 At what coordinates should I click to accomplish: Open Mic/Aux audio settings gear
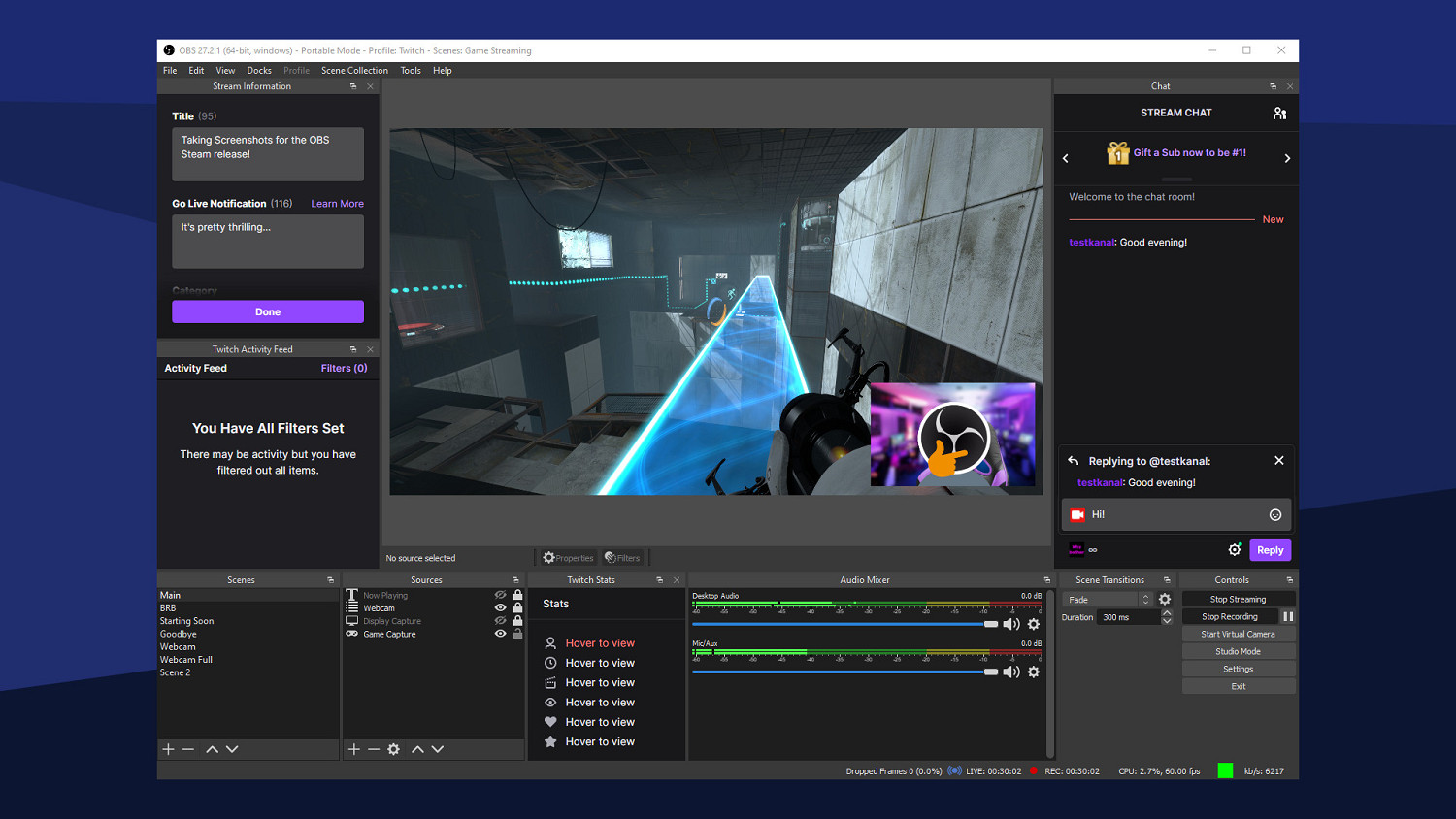(1034, 672)
